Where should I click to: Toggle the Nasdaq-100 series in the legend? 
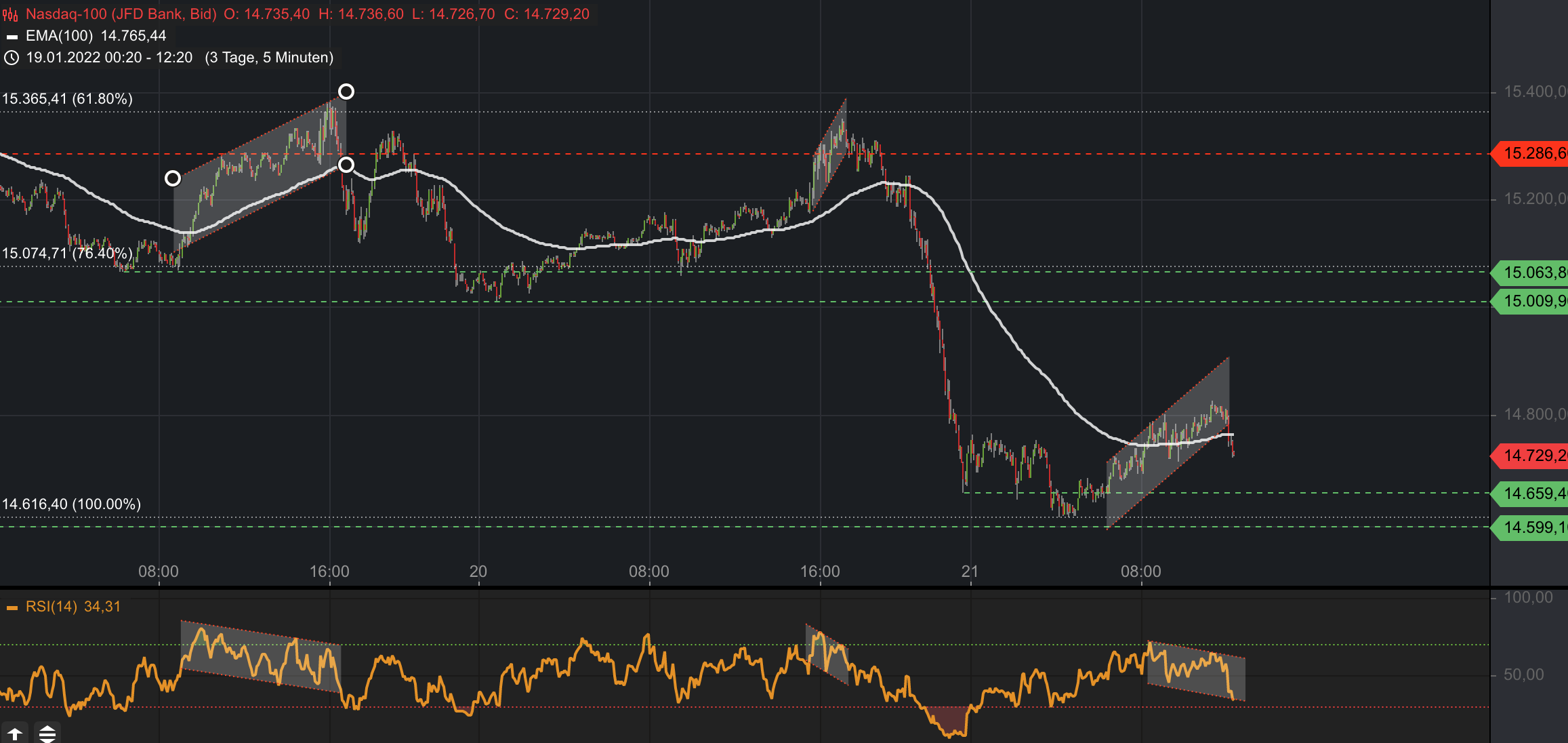click(x=108, y=13)
